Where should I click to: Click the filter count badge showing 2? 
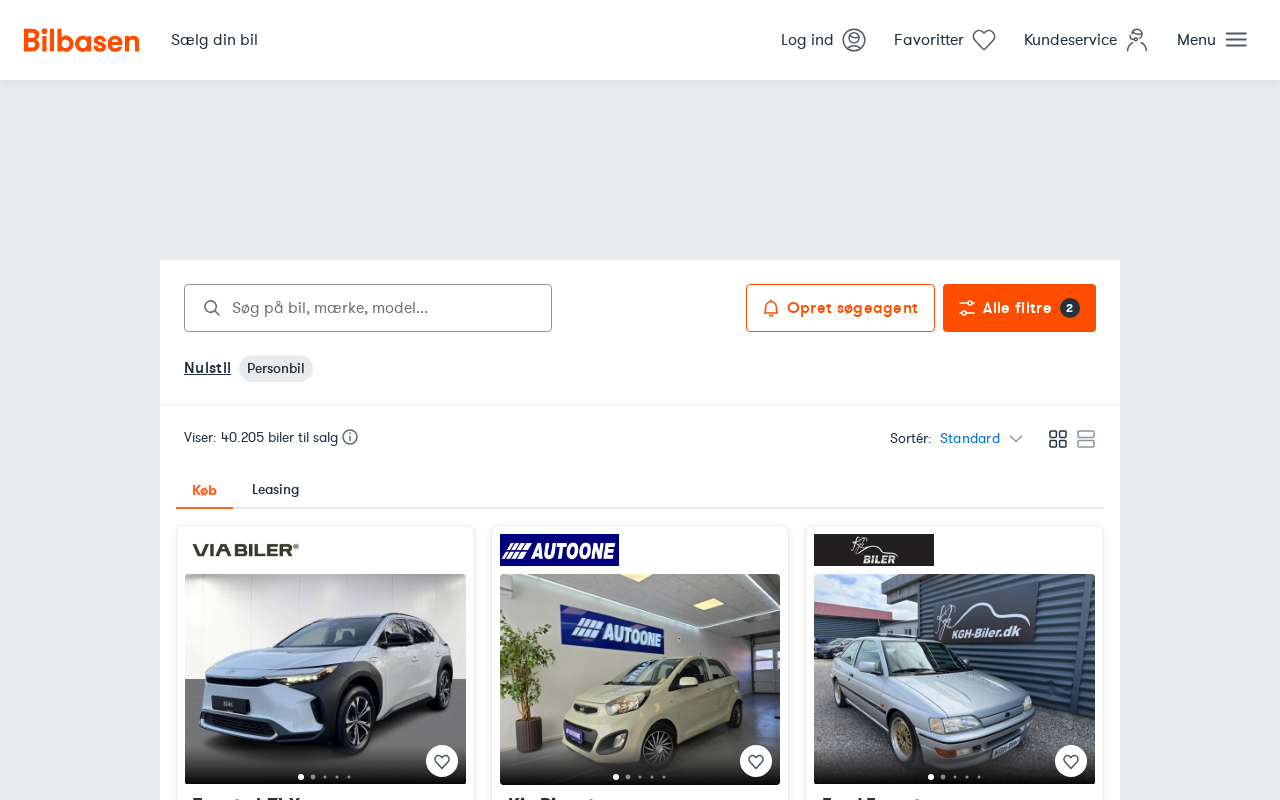coord(1070,308)
